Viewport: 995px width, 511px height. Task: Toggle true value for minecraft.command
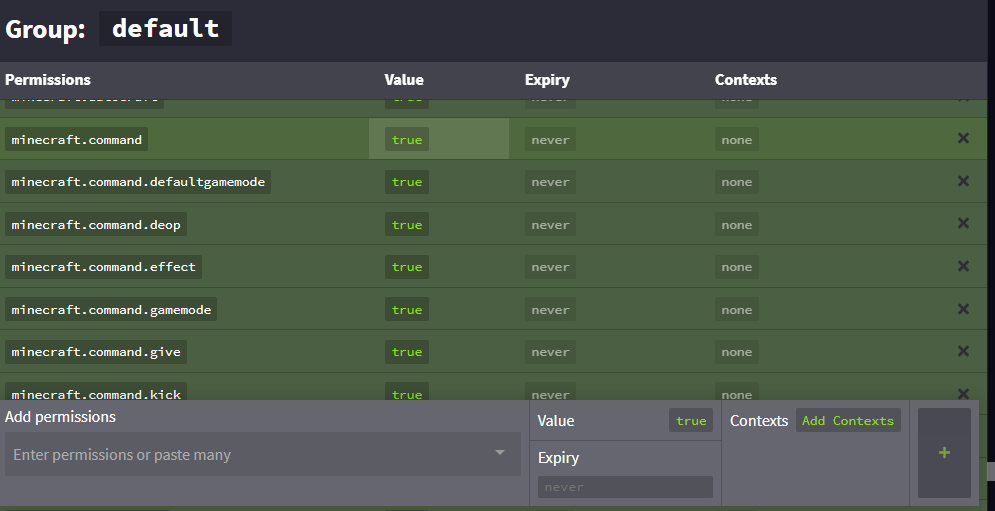407,140
